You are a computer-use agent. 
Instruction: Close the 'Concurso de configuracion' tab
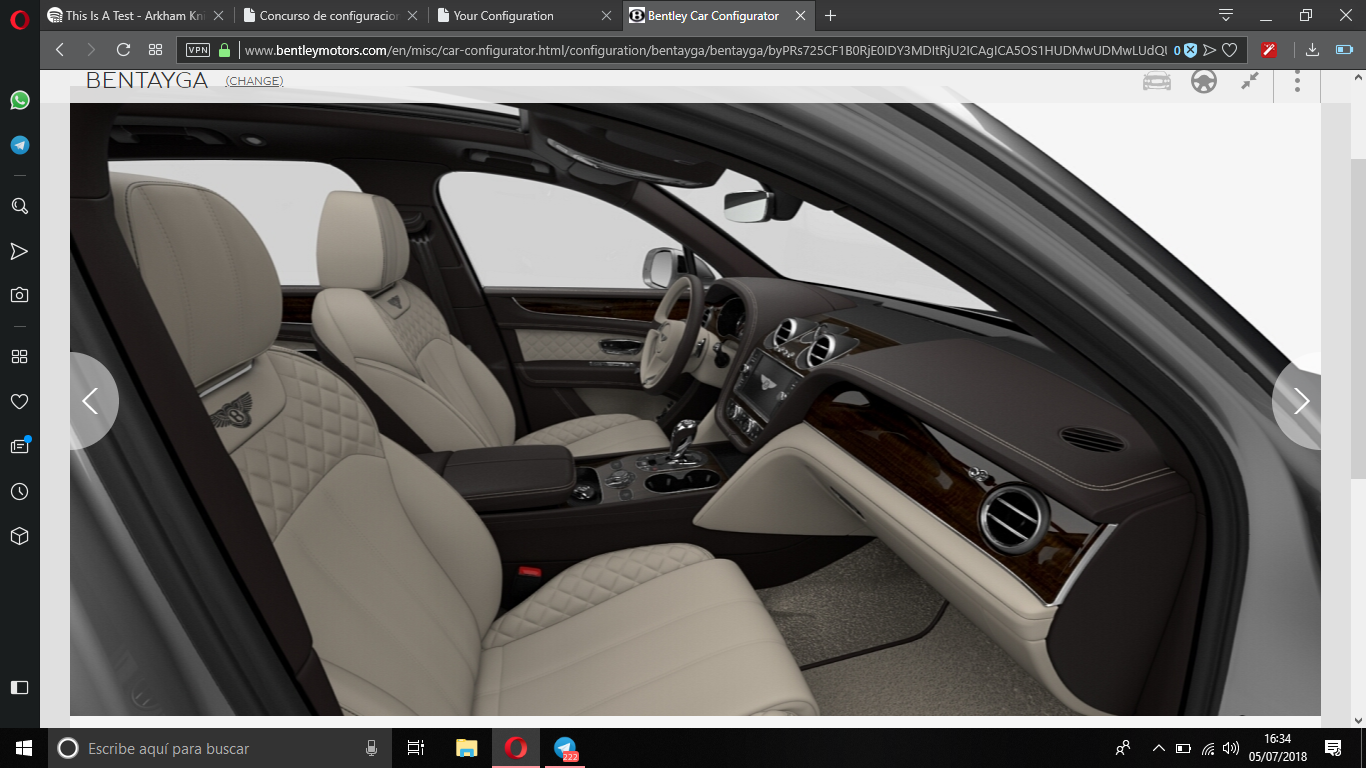412,16
